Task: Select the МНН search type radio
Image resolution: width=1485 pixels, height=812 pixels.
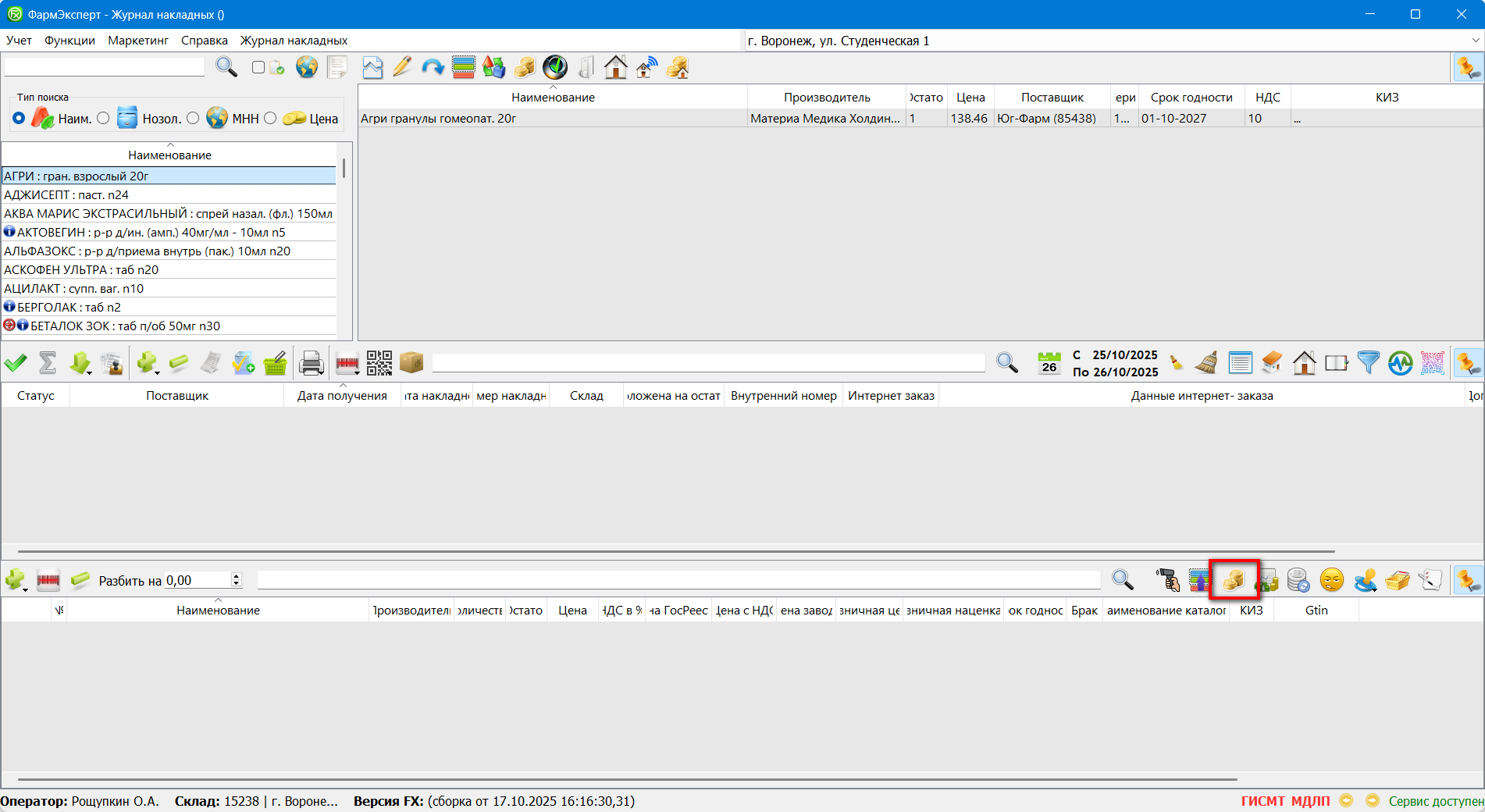Action: 193,118
